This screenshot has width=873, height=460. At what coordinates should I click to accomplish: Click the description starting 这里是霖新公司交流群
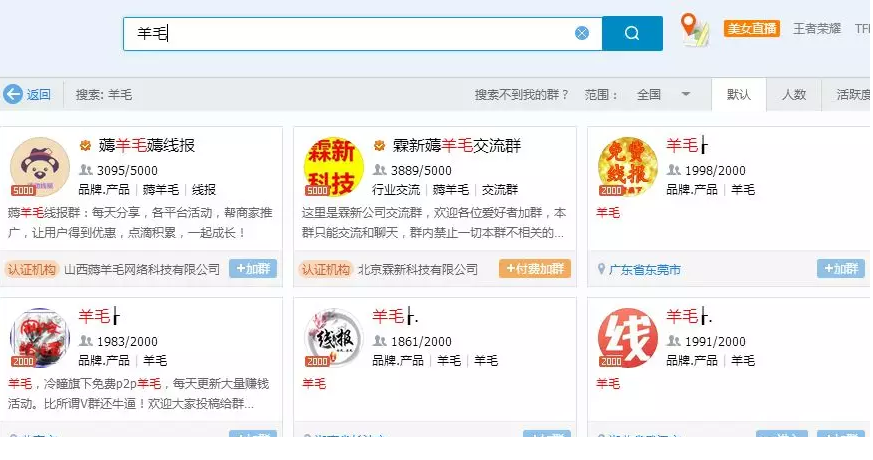(434, 223)
